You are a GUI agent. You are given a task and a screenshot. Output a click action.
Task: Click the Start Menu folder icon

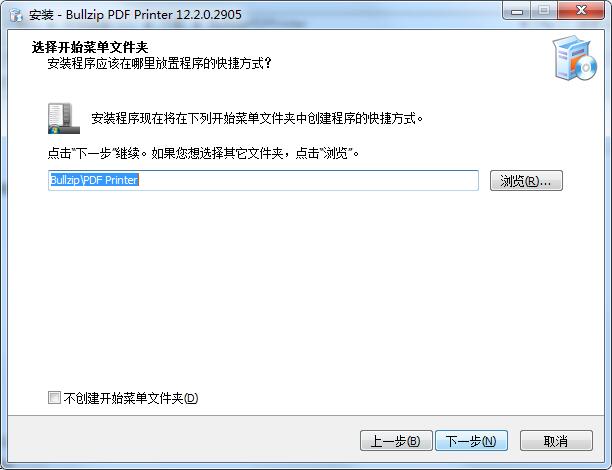pyautogui.click(x=64, y=118)
